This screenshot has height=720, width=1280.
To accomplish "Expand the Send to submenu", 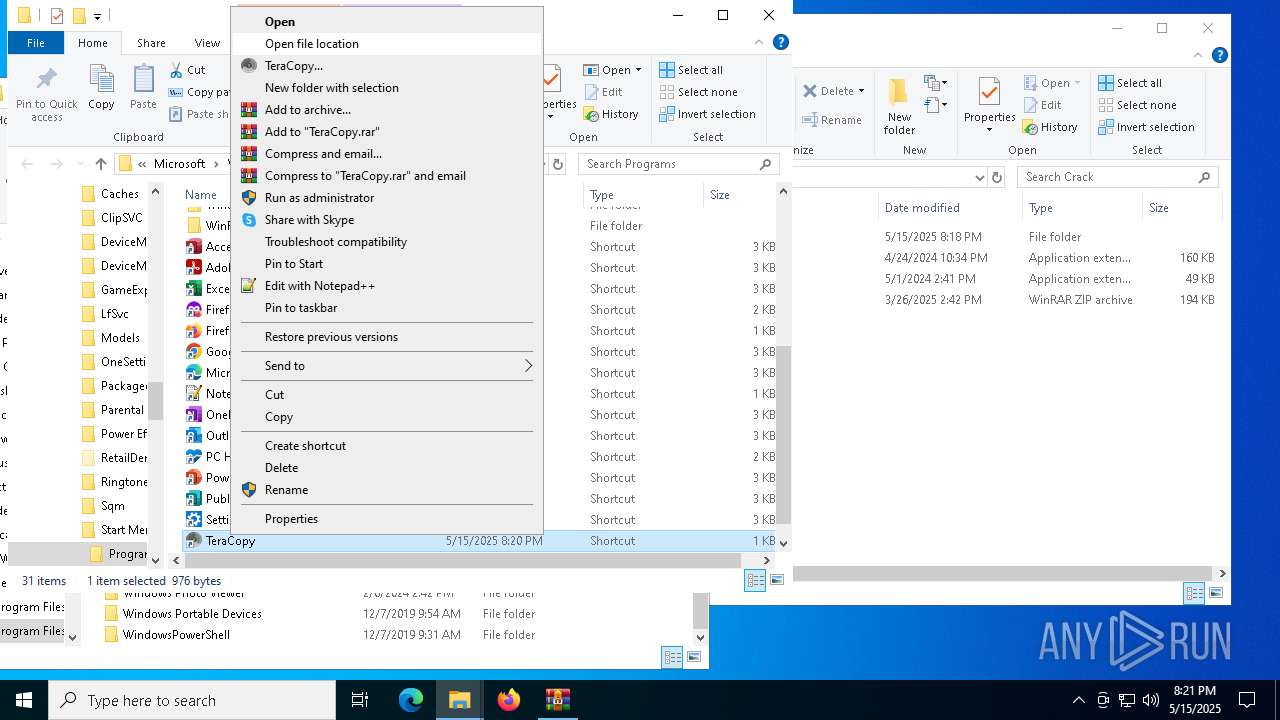I will point(387,365).
